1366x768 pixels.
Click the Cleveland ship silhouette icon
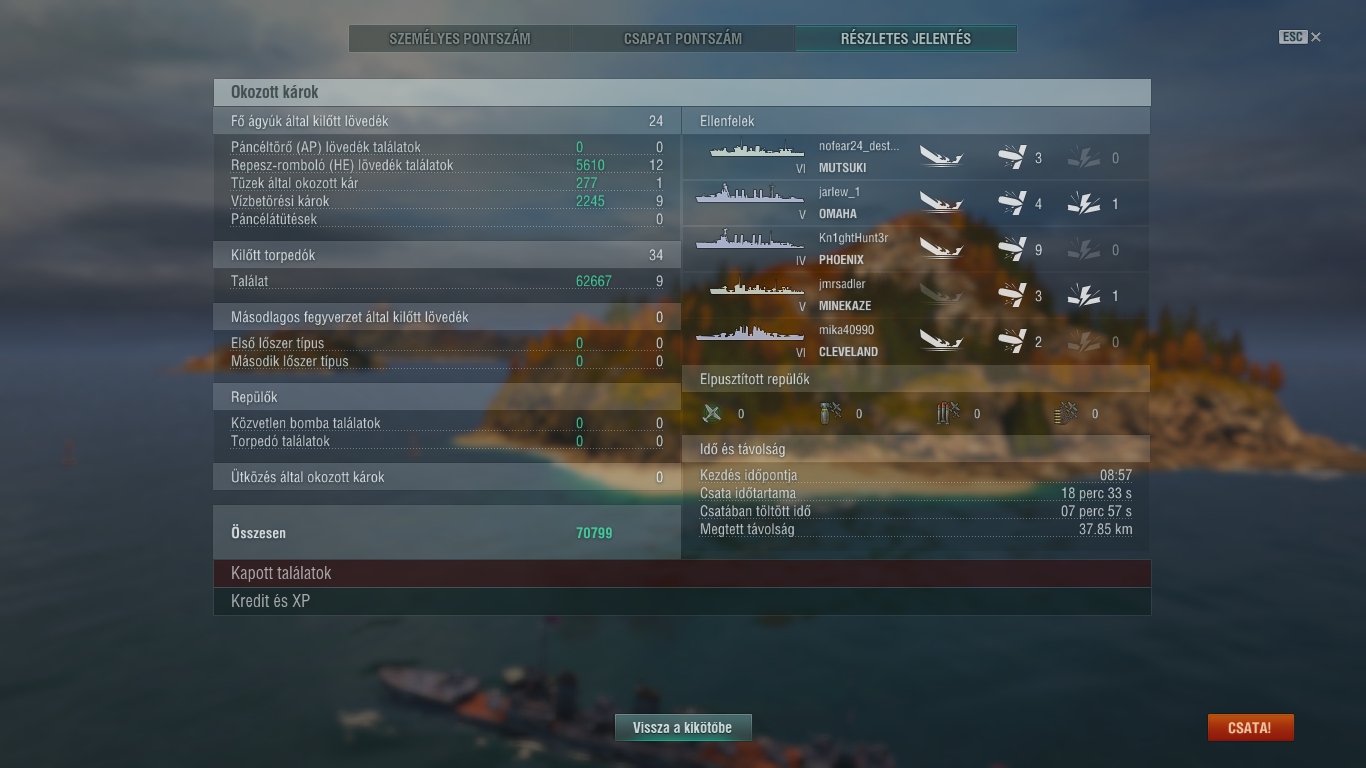point(750,332)
